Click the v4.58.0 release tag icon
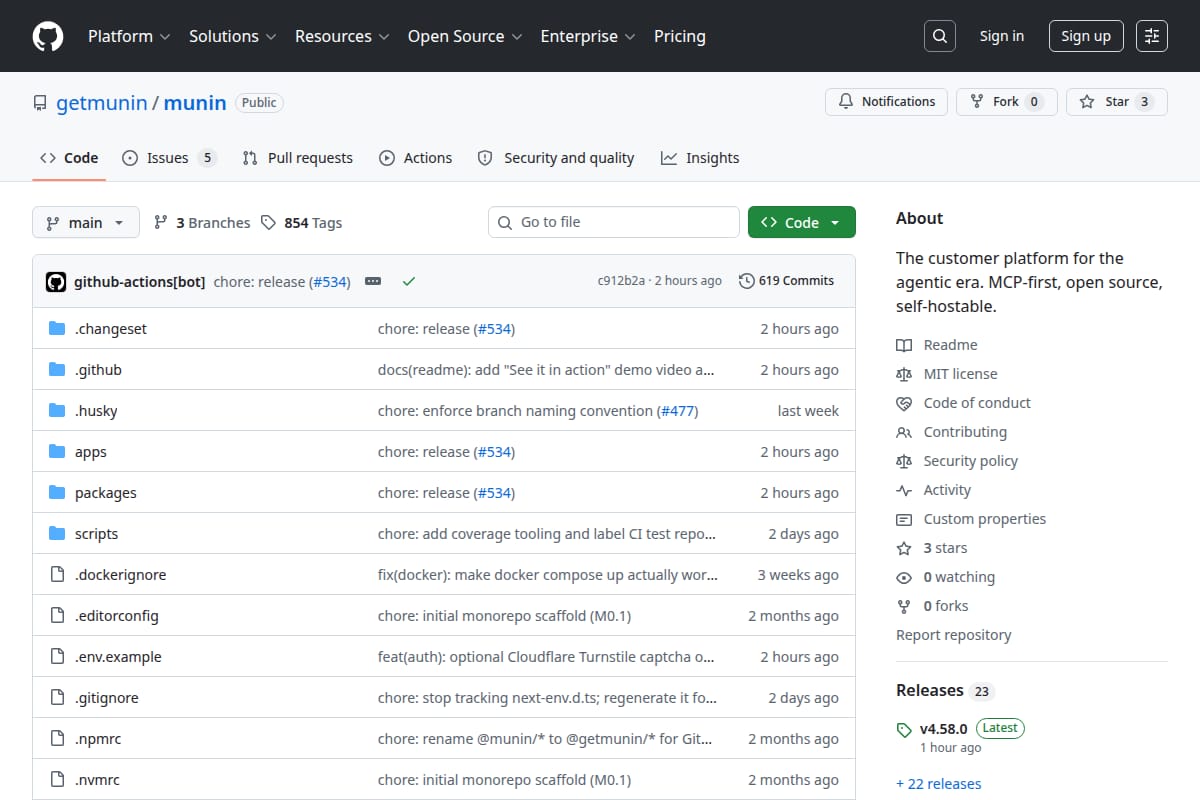Viewport: 1200px width, 800px height. [904, 729]
